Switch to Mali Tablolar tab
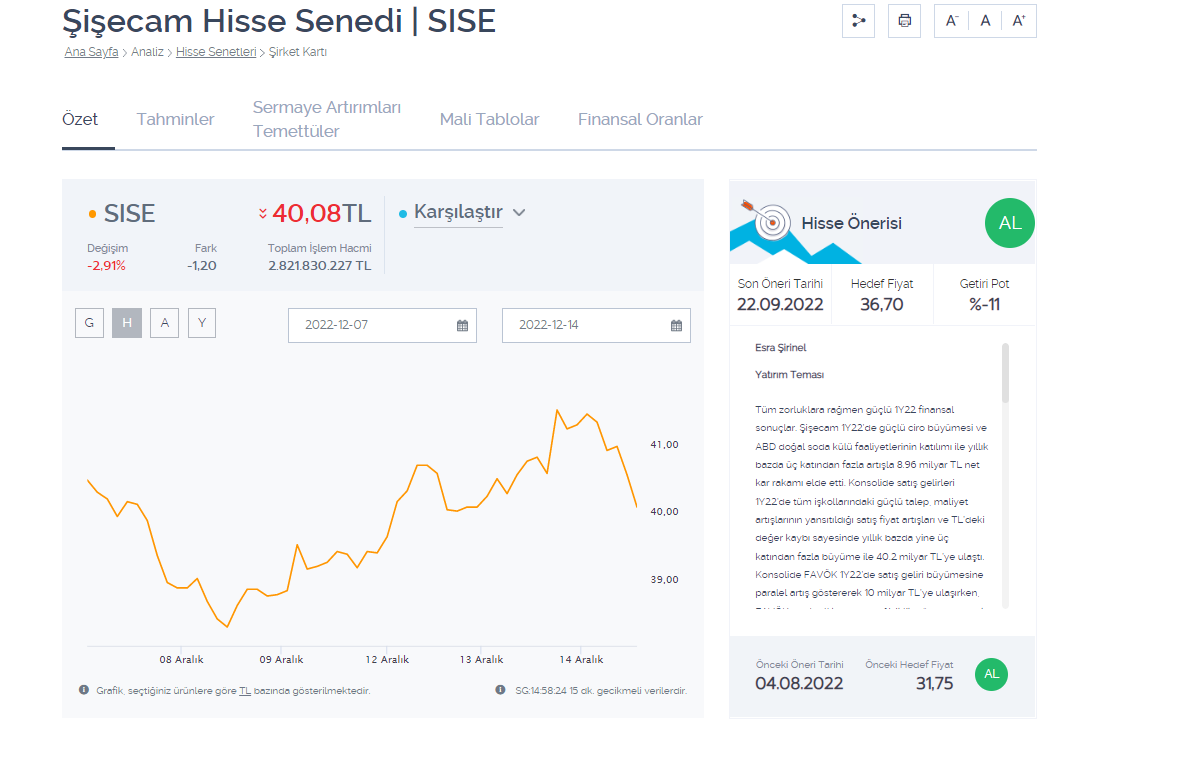The width and height of the screenshot is (1188, 760). 489,119
